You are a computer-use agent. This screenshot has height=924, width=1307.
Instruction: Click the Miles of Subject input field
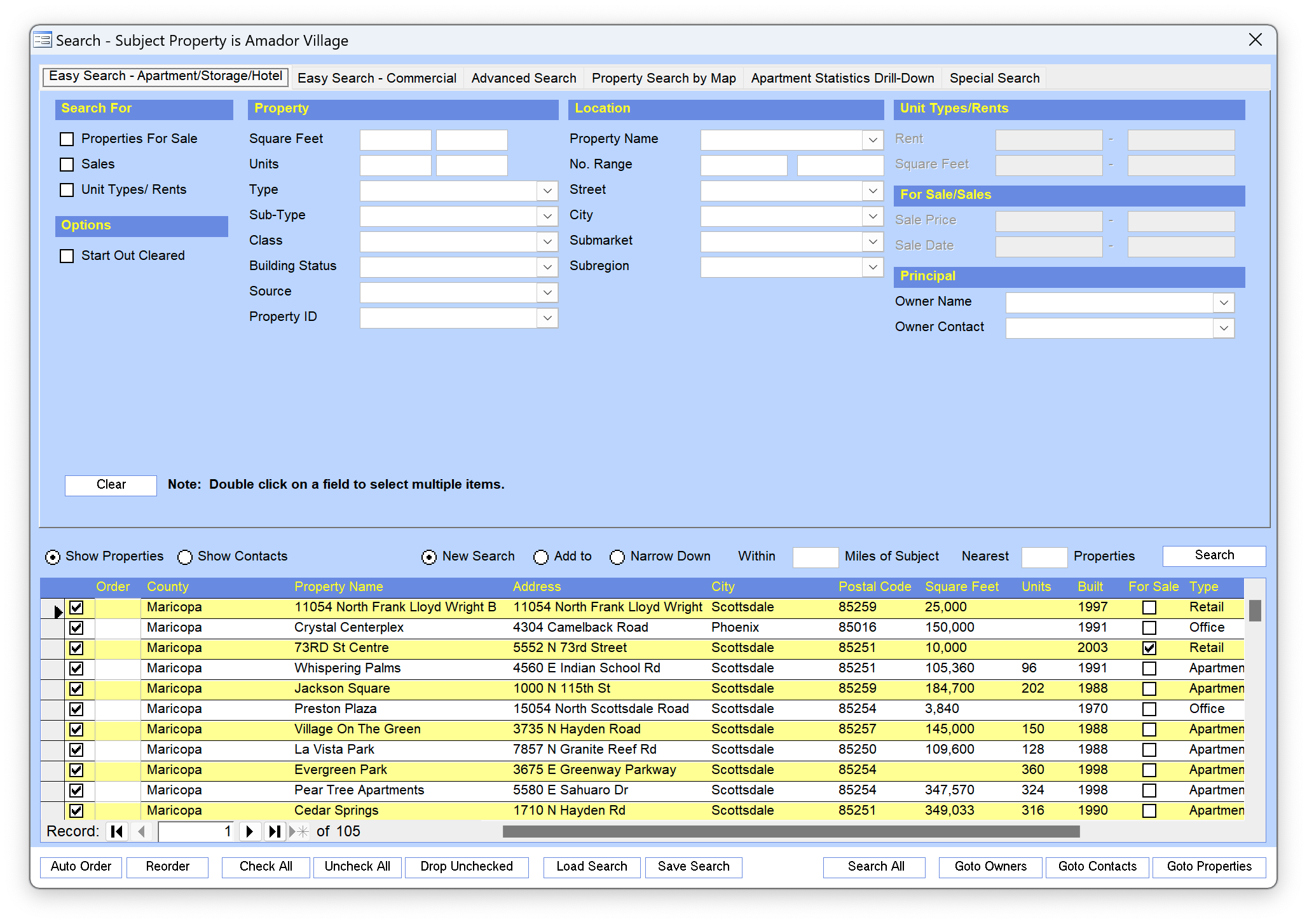tap(816, 557)
